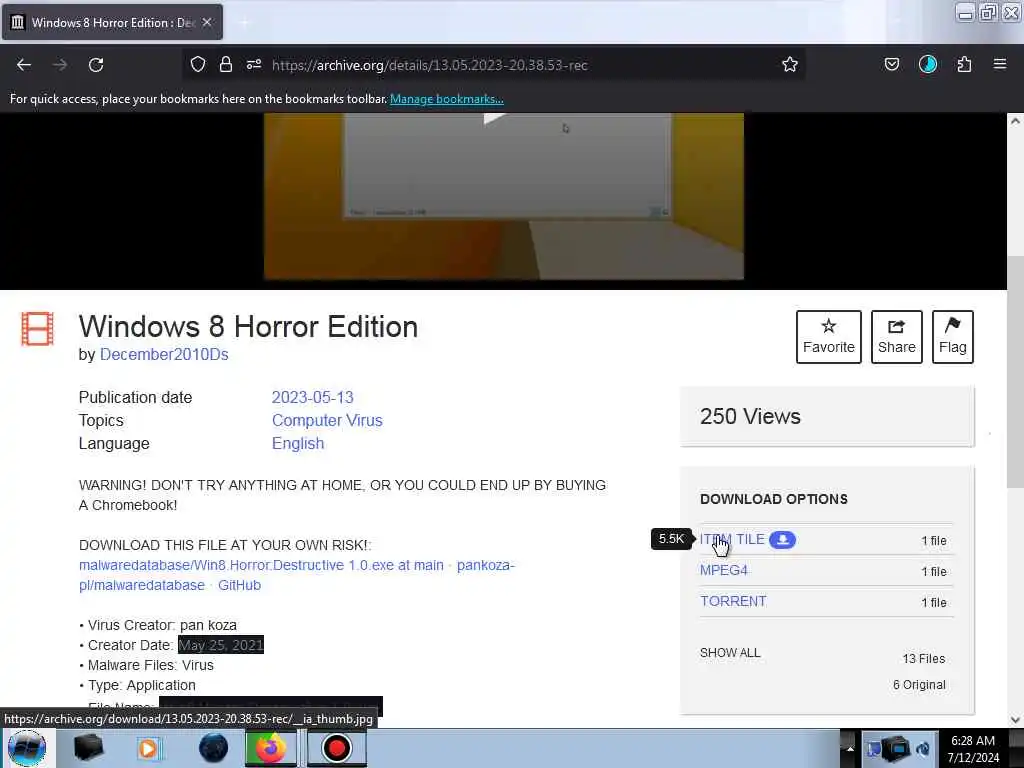Open the taskbar clock and date
This screenshot has width=1024, height=768.
[973, 749]
